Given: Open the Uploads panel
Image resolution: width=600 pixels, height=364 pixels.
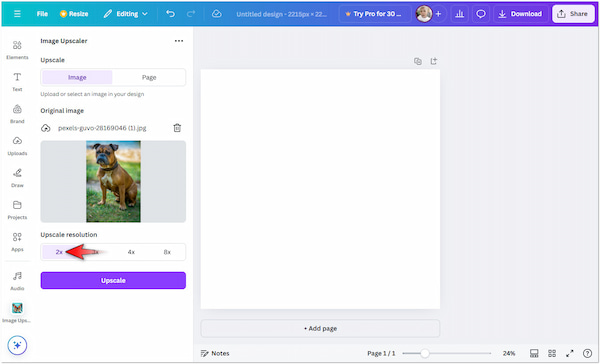Looking at the screenshot, I should click(x=17, y=146).
